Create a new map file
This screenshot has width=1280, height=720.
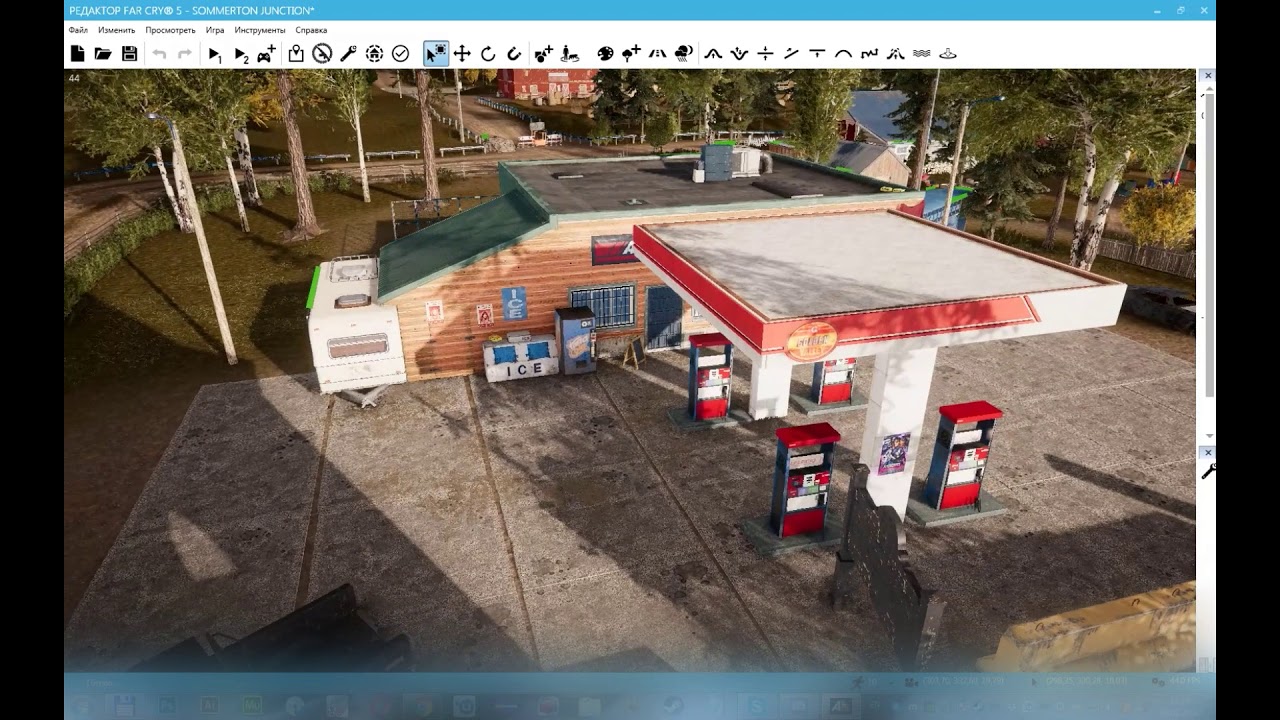[x=78, y=54]
